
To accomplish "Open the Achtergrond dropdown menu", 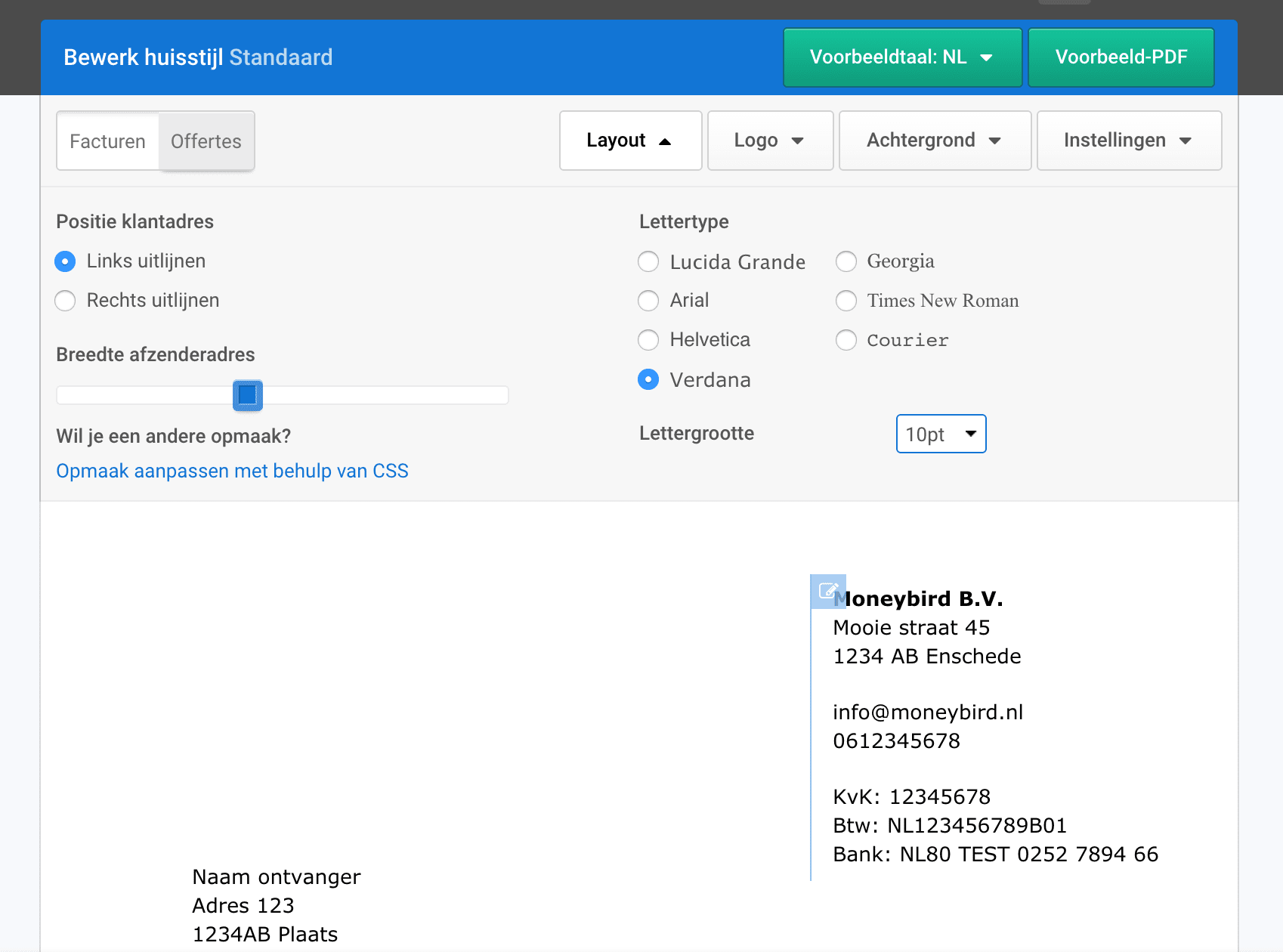I will click(x=935, y=141).
